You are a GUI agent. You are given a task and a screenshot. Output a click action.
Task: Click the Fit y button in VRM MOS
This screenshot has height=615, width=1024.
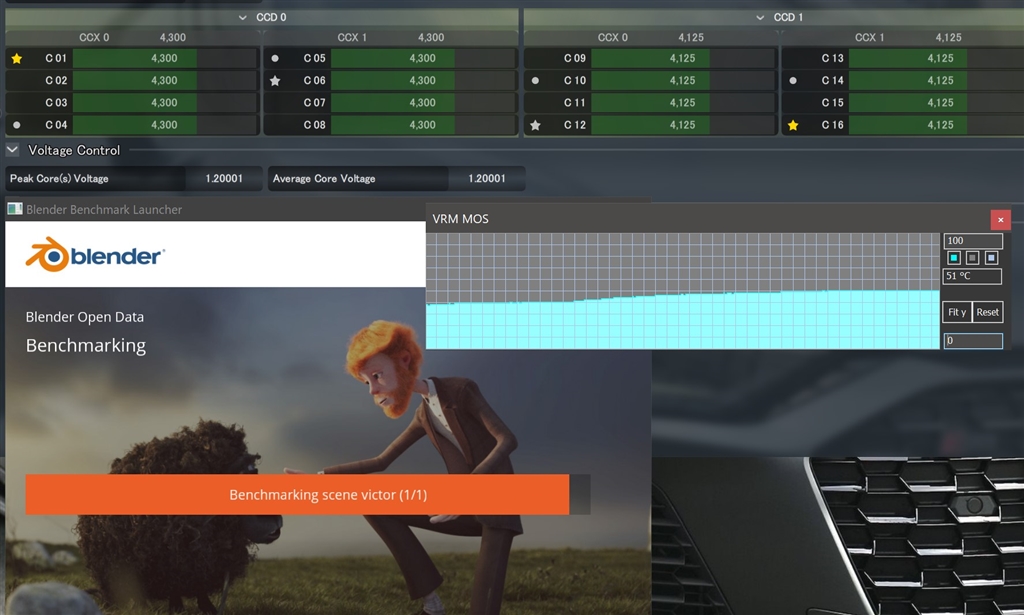click(x=957, y=312)
